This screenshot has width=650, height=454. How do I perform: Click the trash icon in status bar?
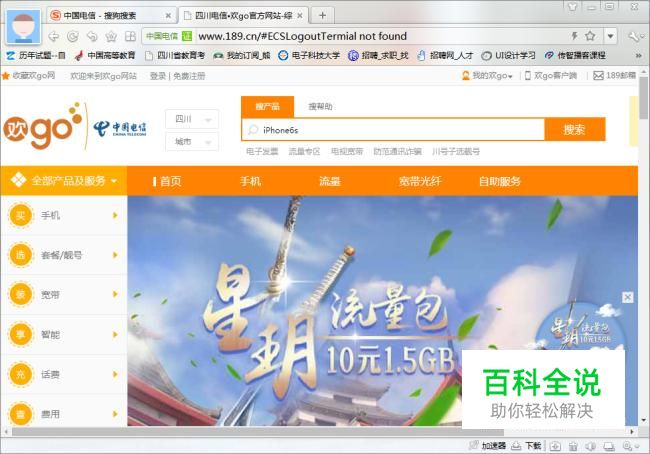tap(573, 446)
